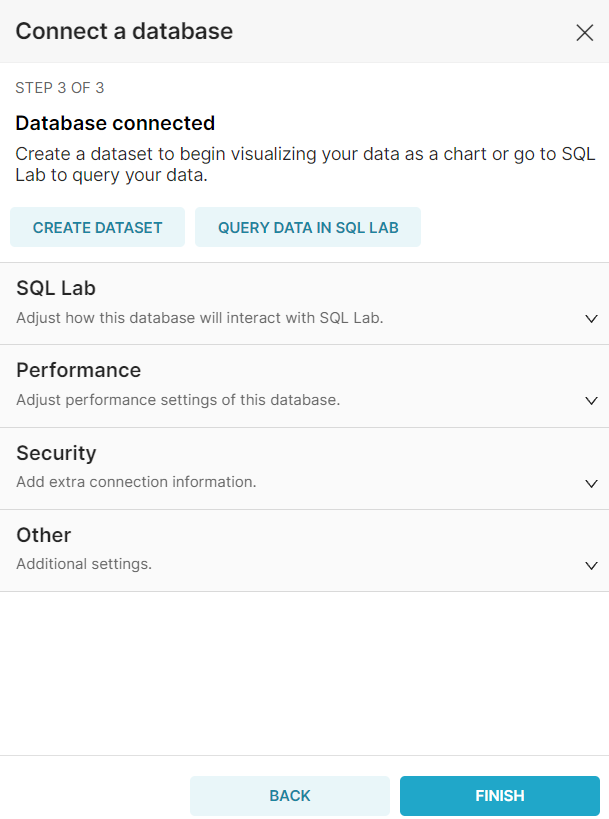Click the 'Connect a database' dialog title
The image size is (609, 819).
[x=124, y=31]
